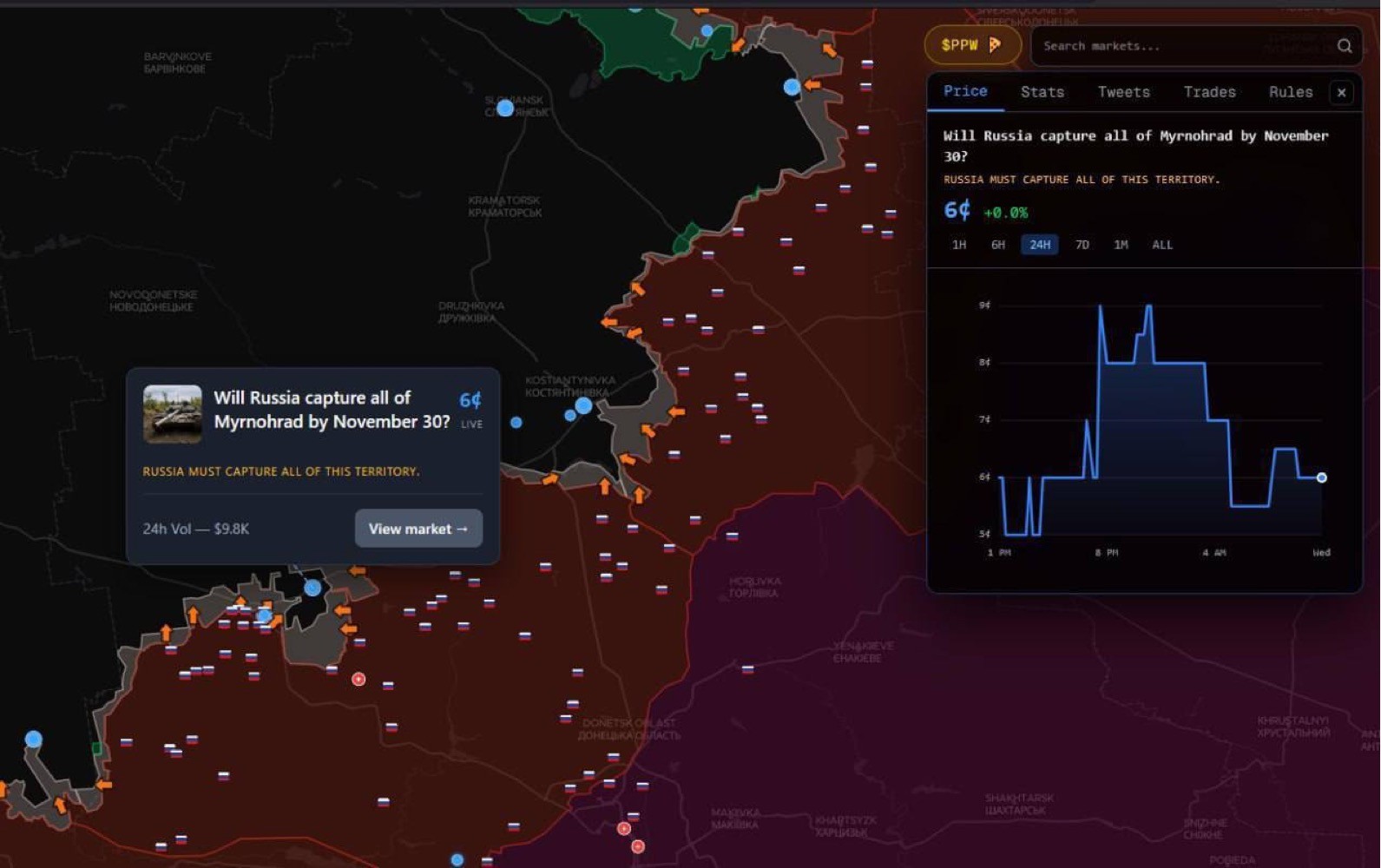
Task: Select the 1H chart range
Action: pos(958,245)
